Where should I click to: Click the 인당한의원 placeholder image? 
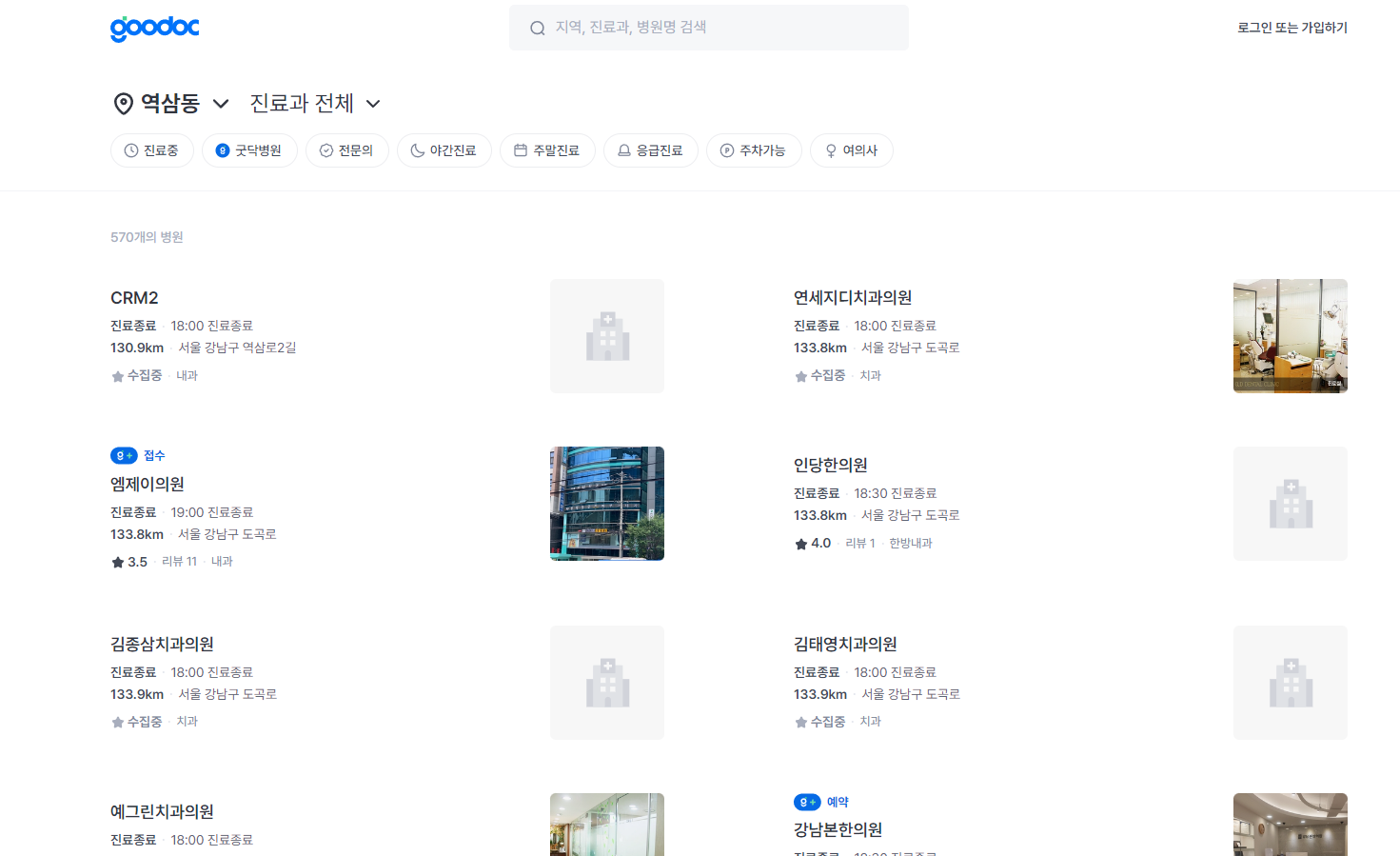[1291, 504]
